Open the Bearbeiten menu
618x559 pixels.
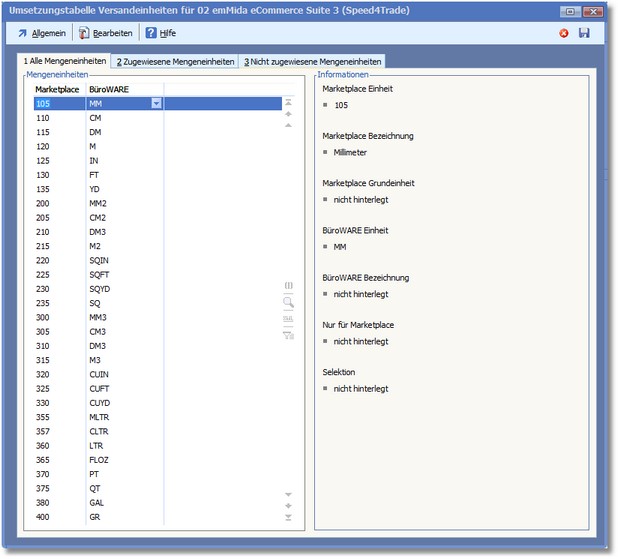pos(105,33)
